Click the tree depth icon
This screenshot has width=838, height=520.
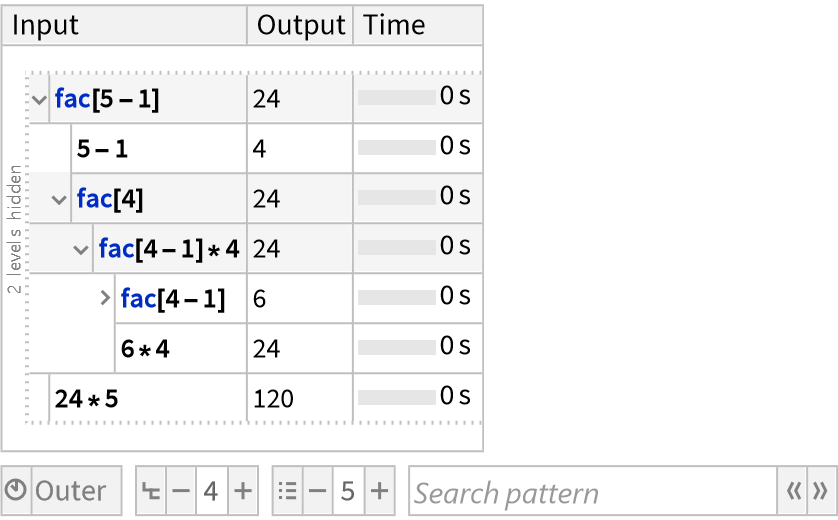click(151, 491)
